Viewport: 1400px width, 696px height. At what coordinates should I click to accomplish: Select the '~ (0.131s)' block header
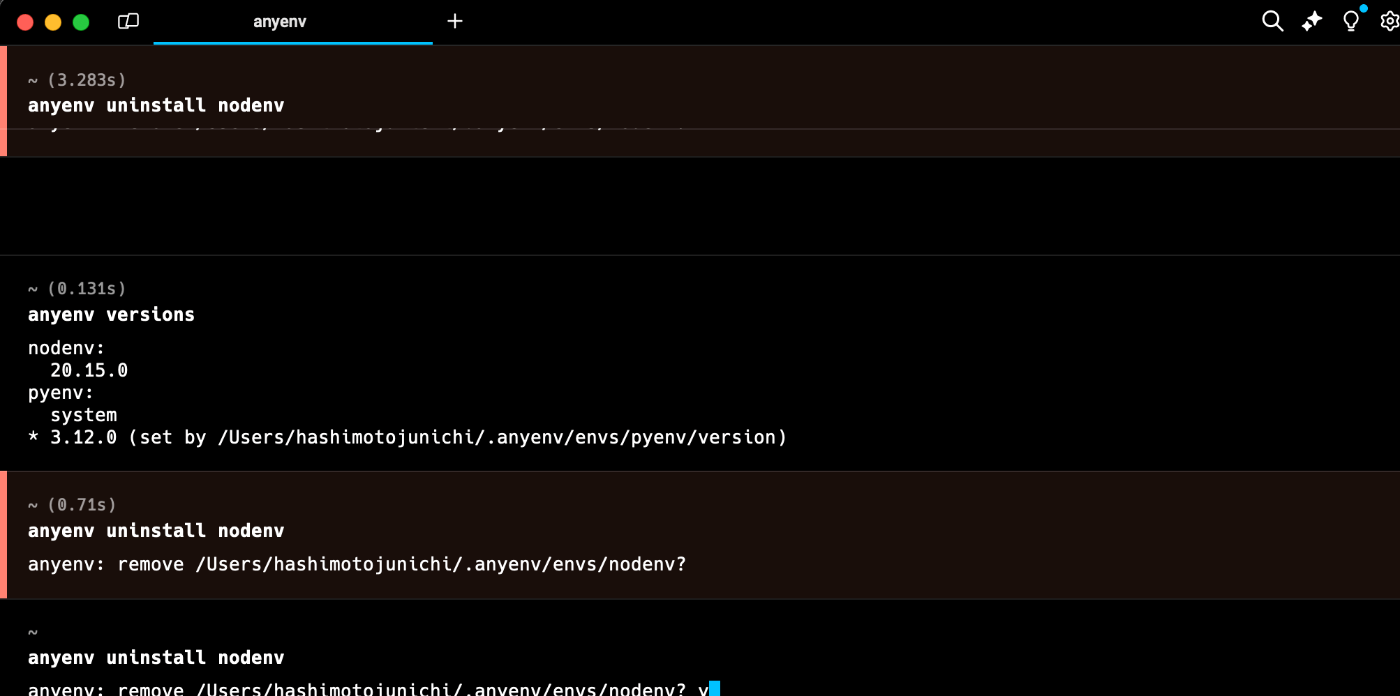click(x=77, y=288)
